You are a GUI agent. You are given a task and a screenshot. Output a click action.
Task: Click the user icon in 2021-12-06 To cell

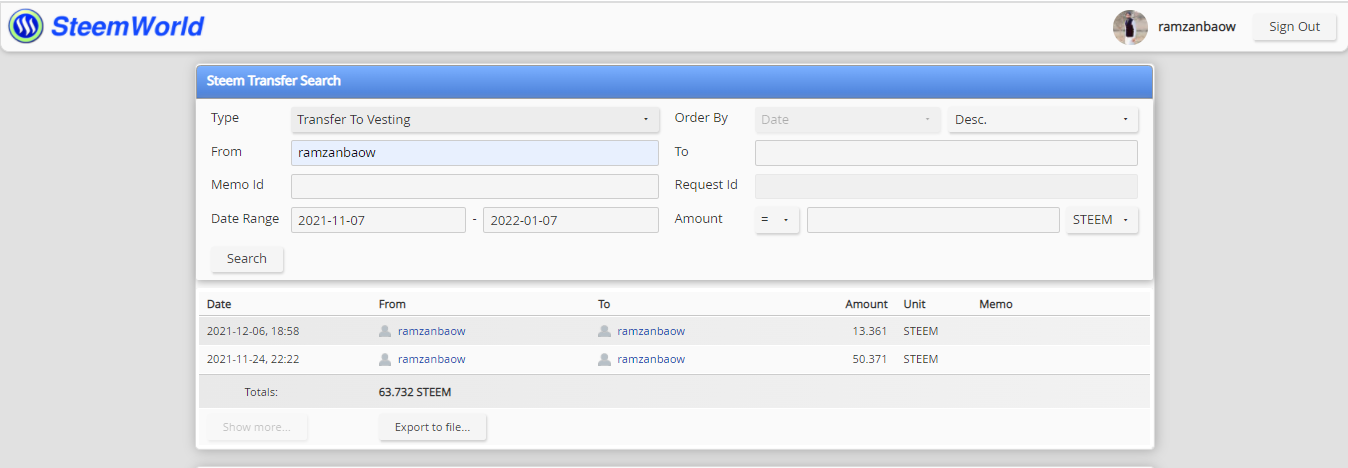click(604, 331)
